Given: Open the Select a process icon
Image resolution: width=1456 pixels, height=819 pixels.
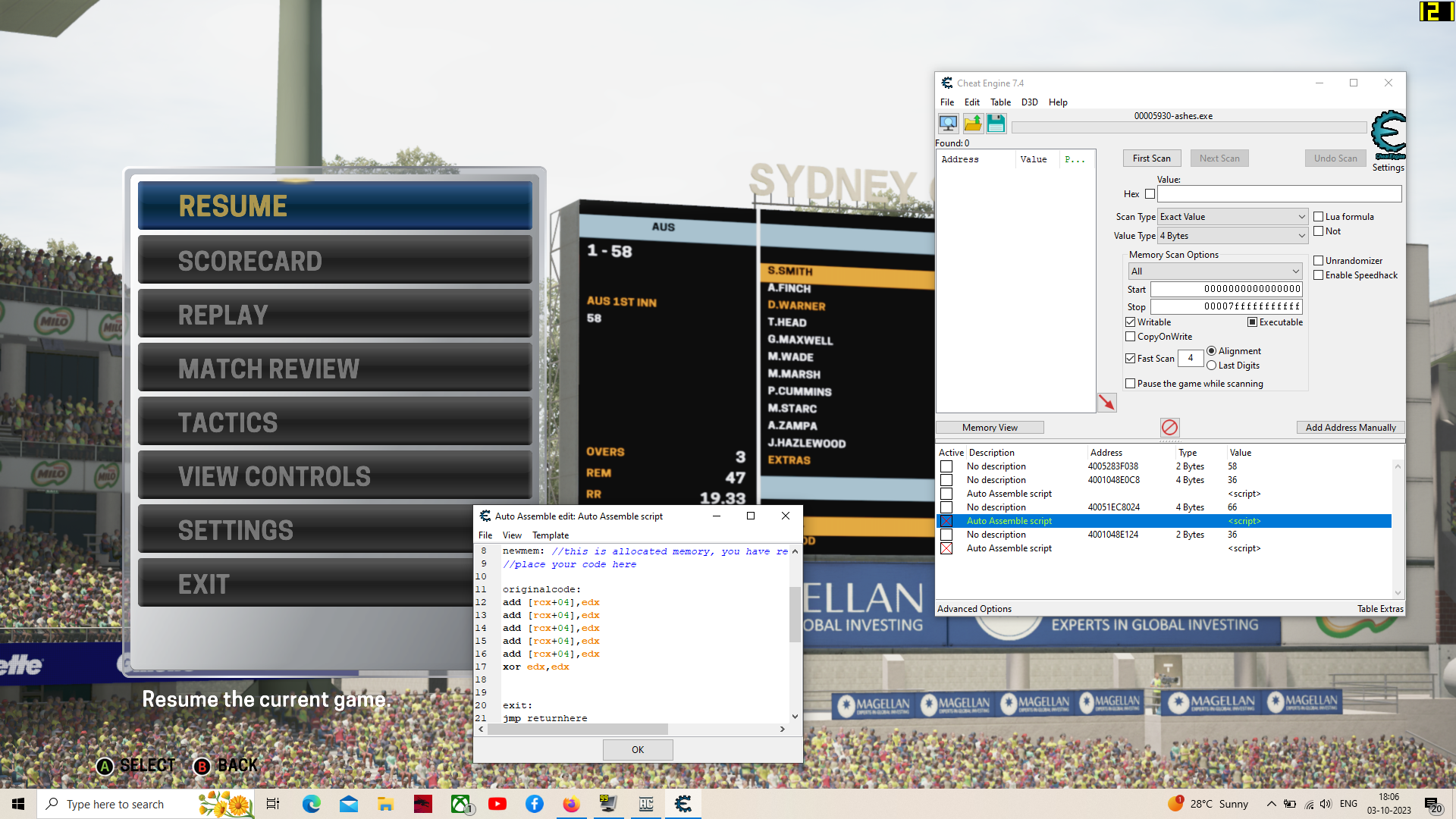Looking at the screenshot, I should [948, 123].
